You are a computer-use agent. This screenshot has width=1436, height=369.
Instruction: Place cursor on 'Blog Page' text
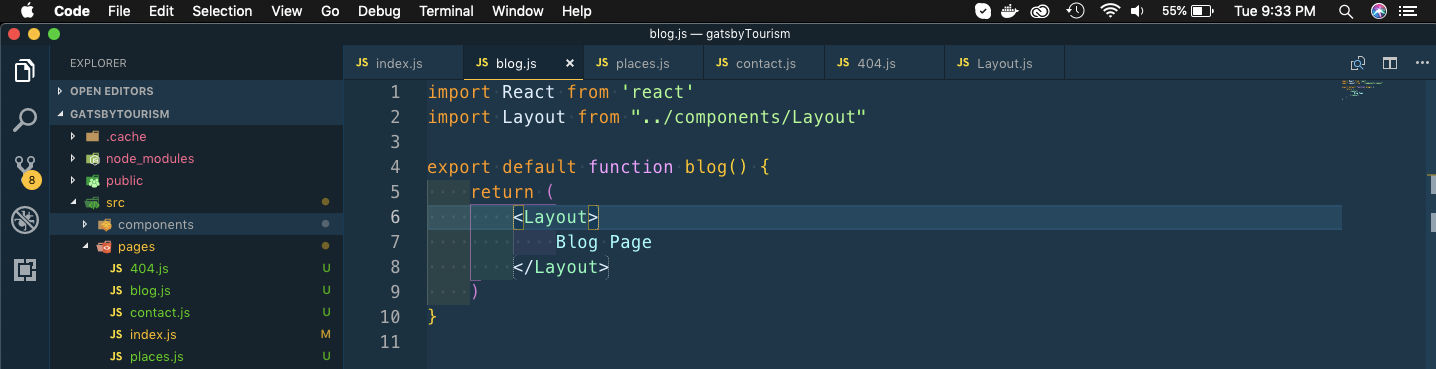click(x=603, y=242)
